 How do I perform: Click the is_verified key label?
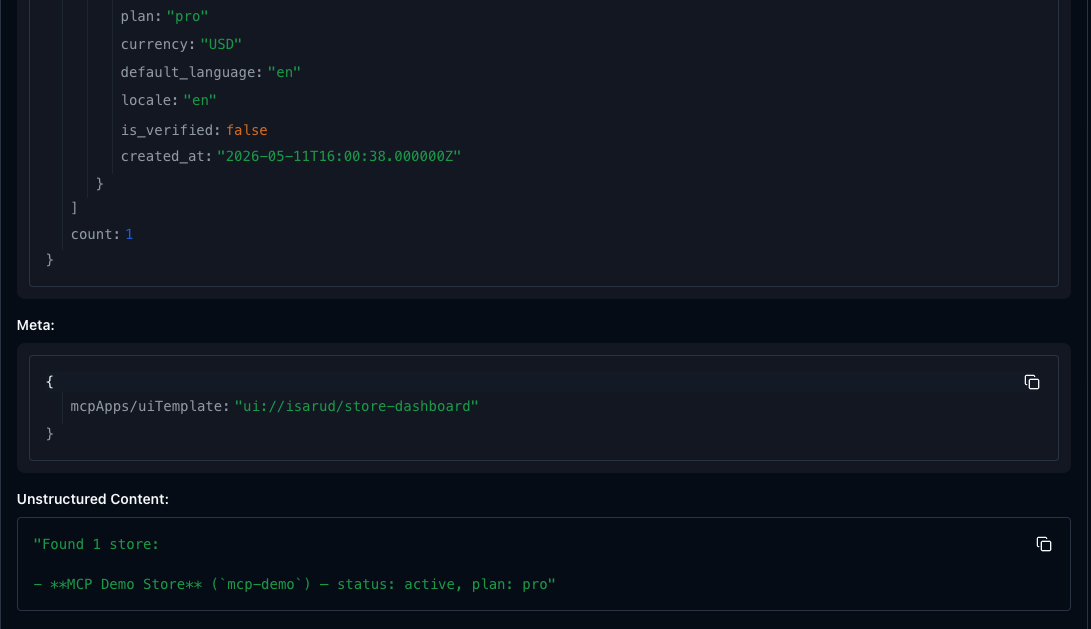click(x=170, y=130)
